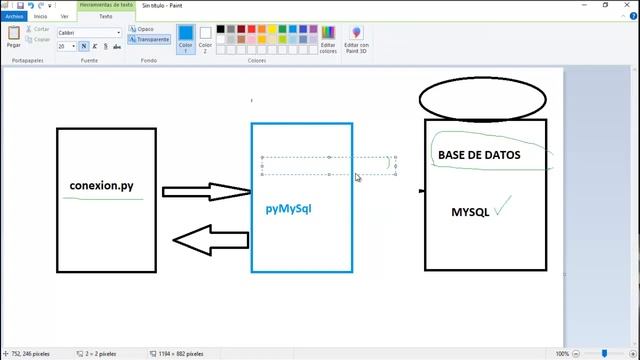Toggle underline (S) formatting
Viewport: 640px width, 360px height.
coord(106,46)
